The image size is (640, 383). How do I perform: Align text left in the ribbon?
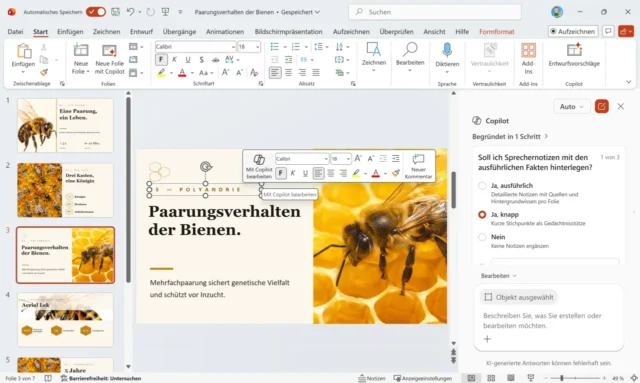275,73
